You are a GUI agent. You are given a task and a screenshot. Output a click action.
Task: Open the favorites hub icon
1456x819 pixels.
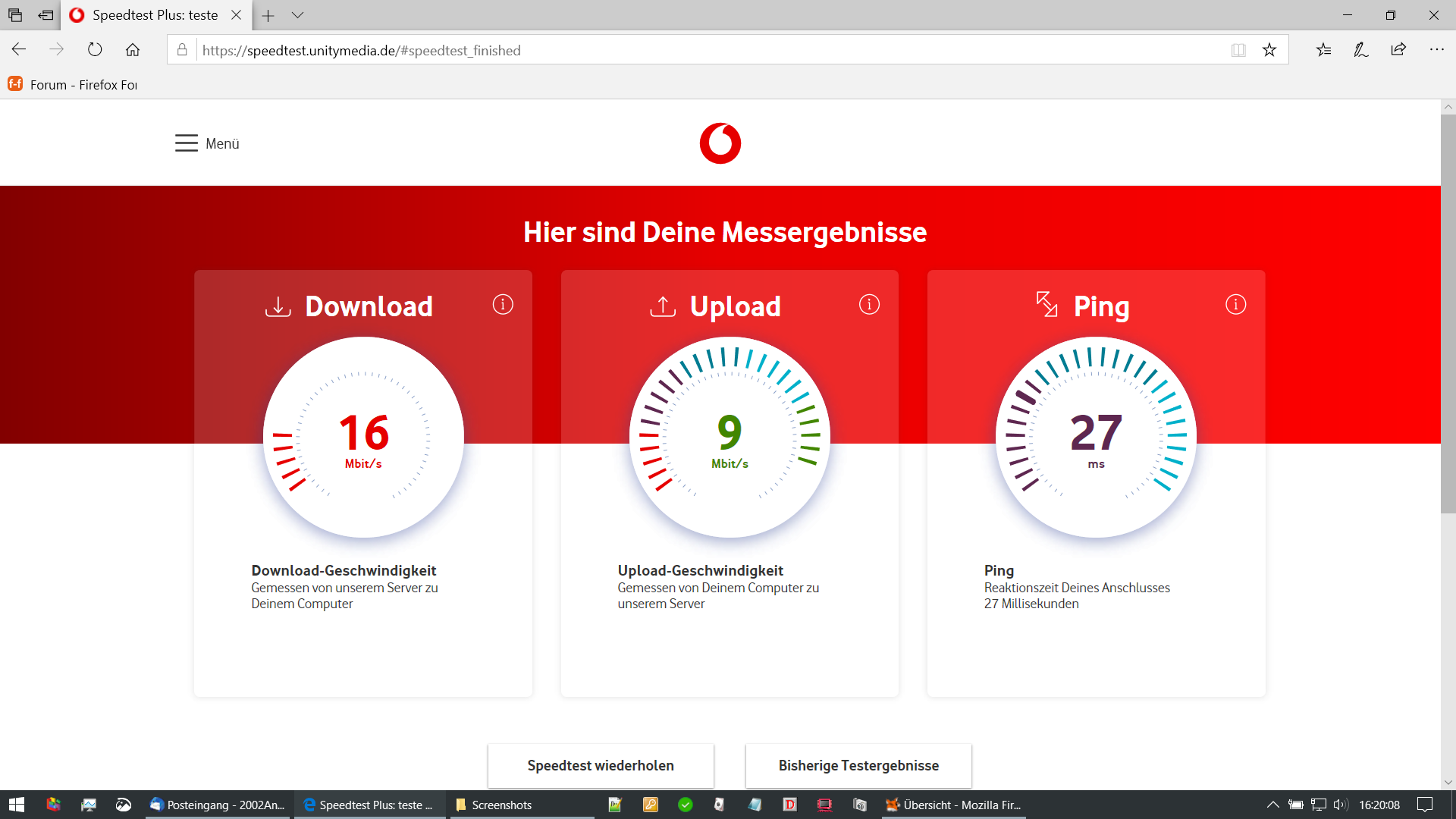tap(1323, 50)
